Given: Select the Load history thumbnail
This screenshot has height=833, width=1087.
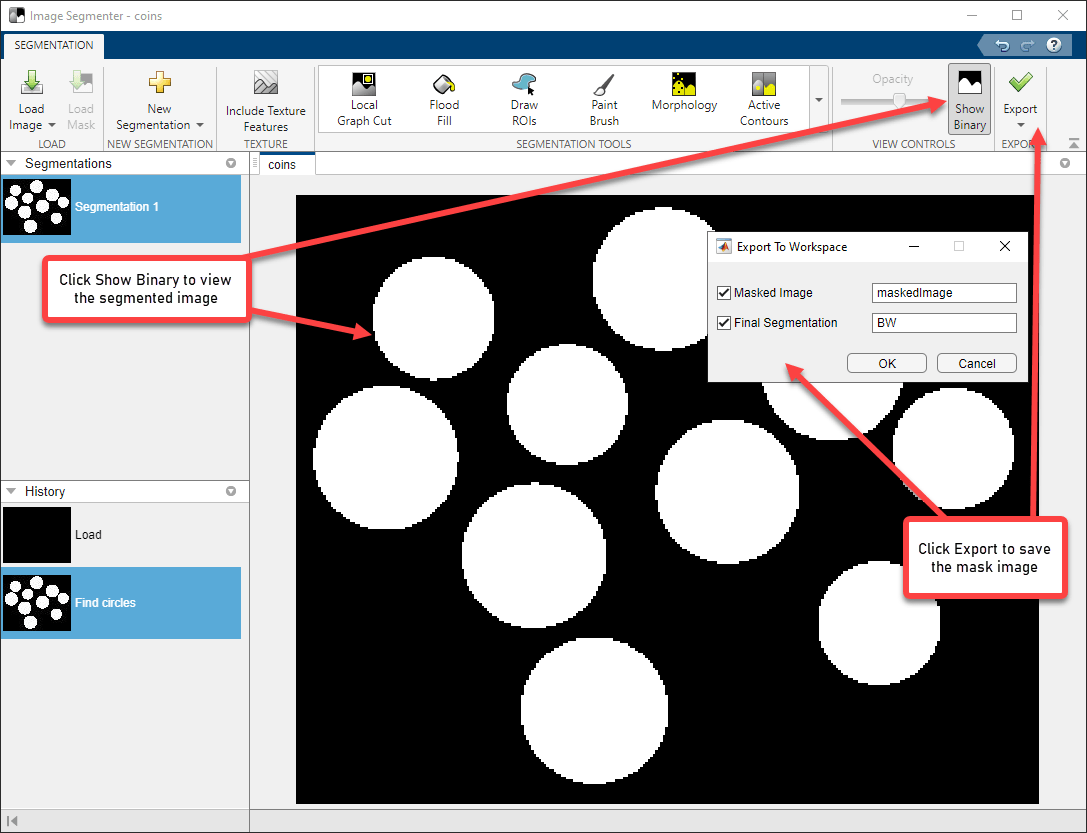Looking at the screenshot, I should tap(37, 534).
